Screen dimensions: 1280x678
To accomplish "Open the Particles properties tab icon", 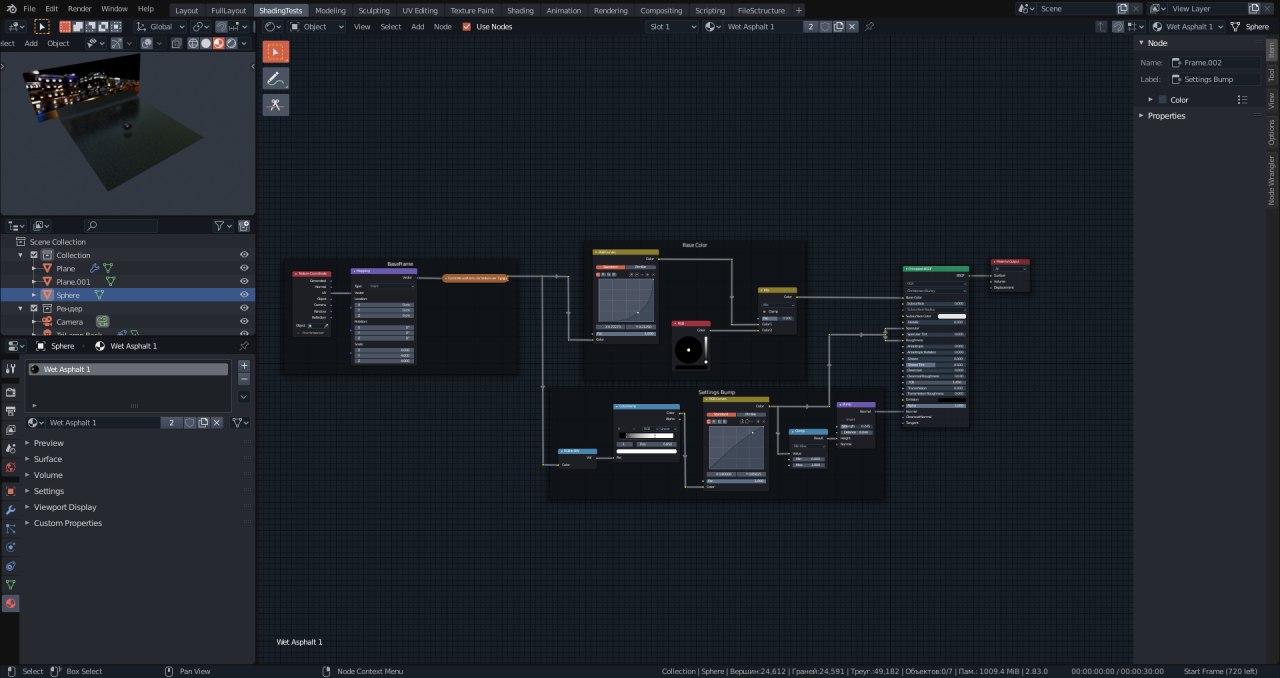I will (10, 528).
